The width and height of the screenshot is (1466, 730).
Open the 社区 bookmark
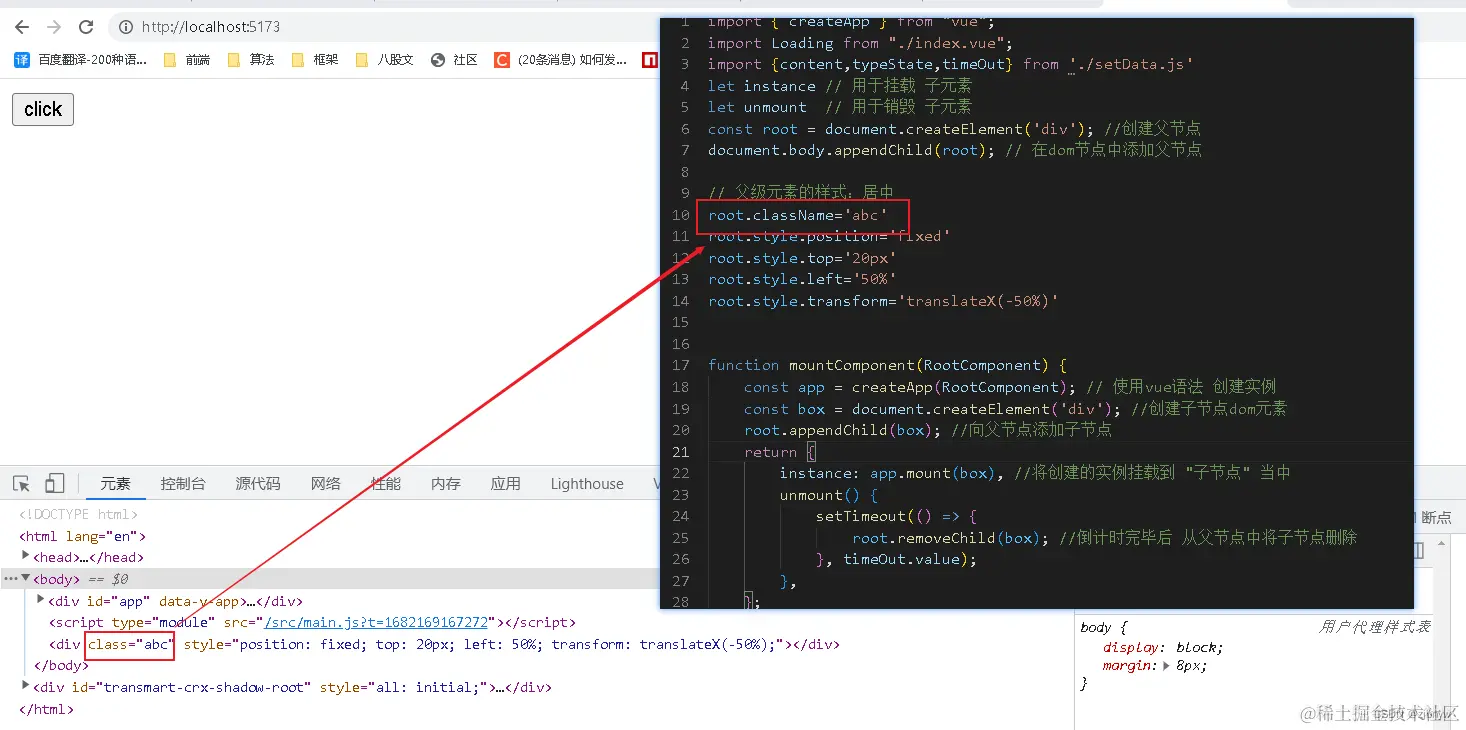click(x=454, y=60)
